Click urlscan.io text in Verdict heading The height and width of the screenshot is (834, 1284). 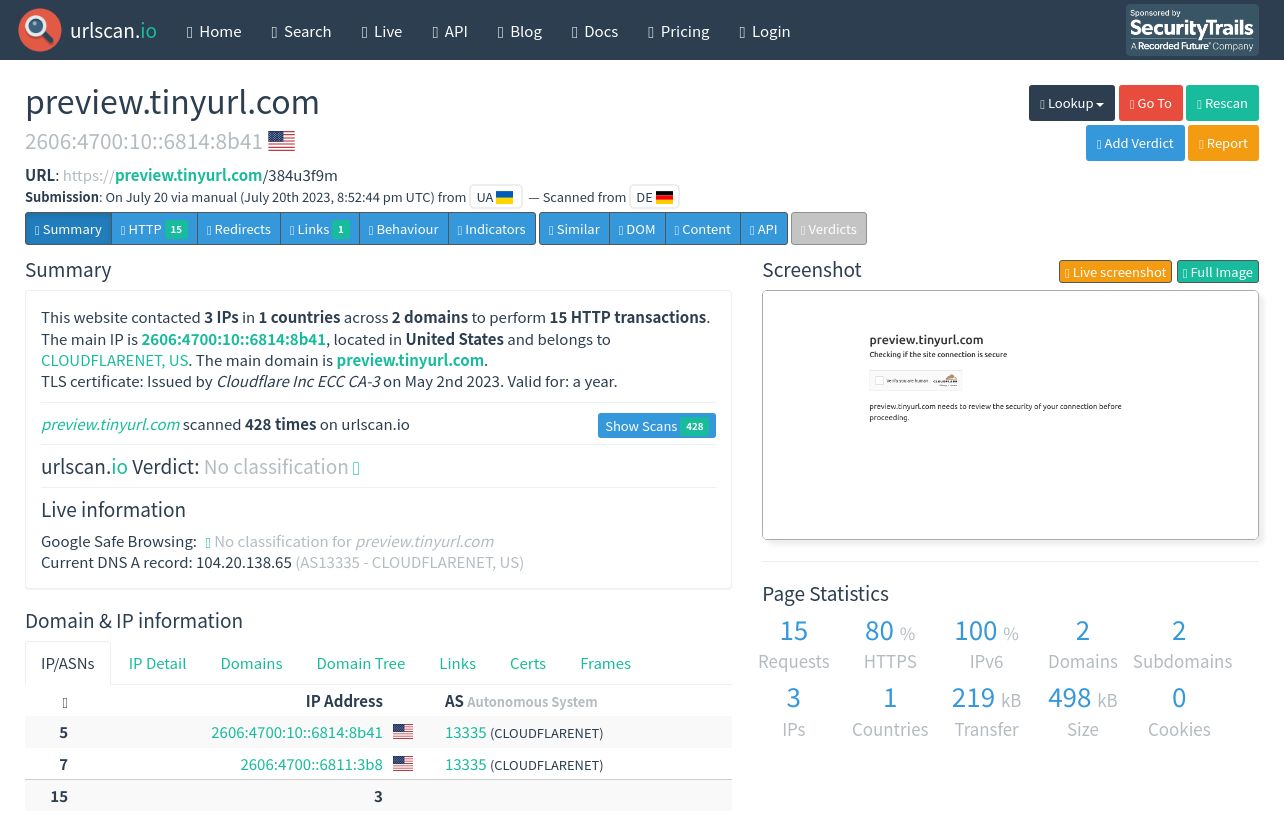click(x=84, y=467)
